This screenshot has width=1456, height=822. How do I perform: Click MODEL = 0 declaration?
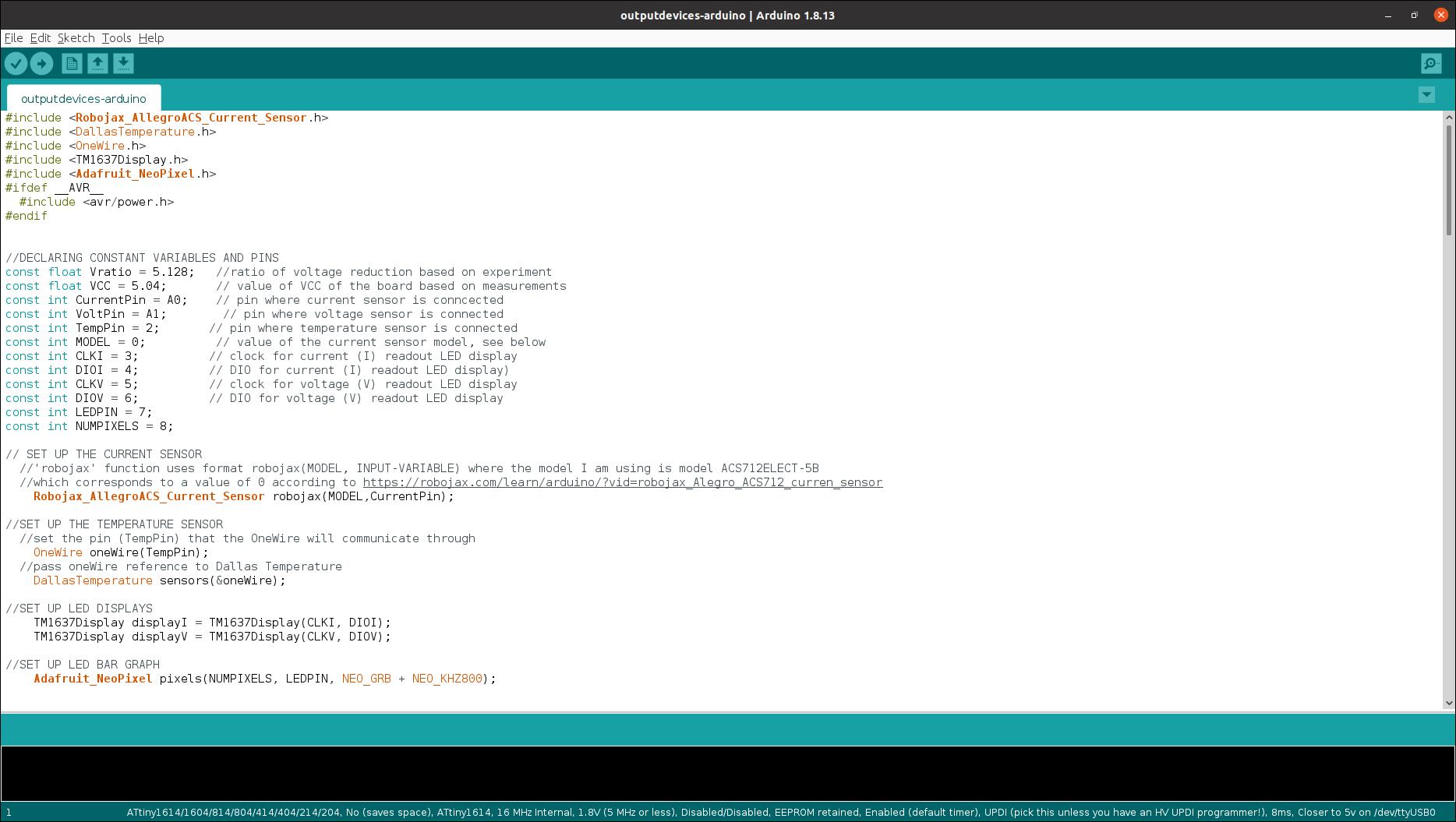click(76, 342)
